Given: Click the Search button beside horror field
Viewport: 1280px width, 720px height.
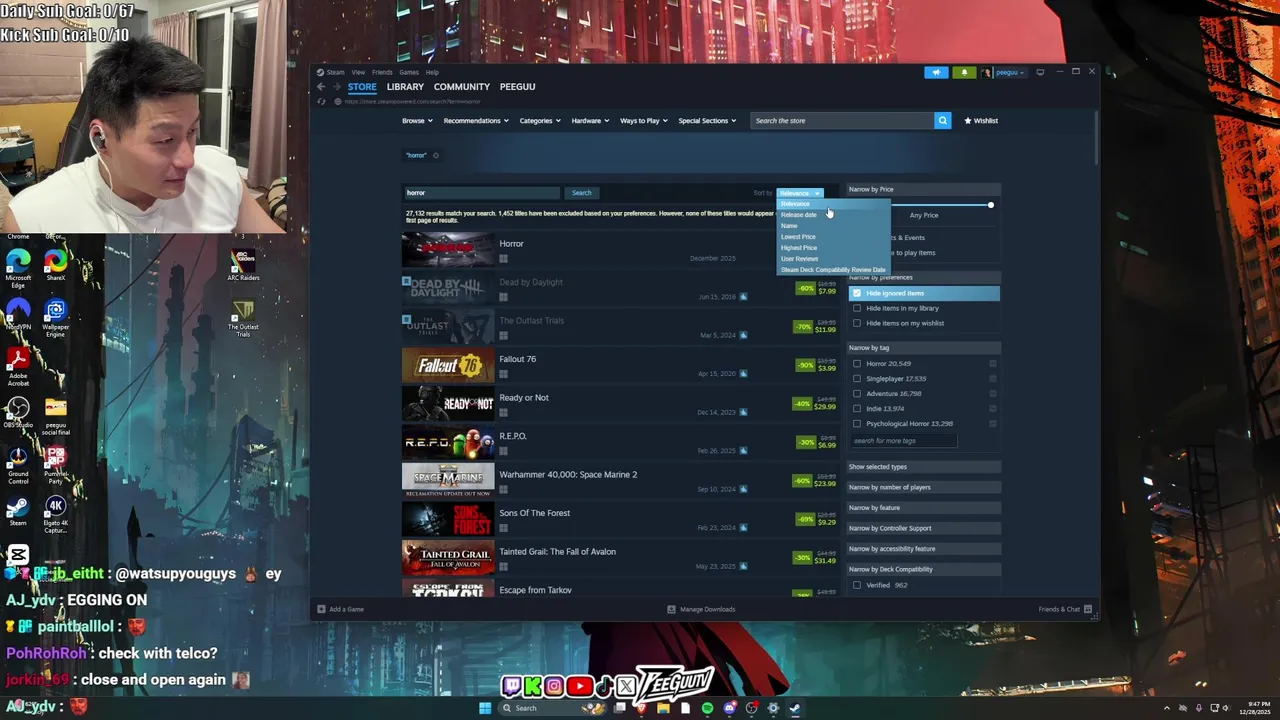Looking at the screenshot, I should pos(582,193).
